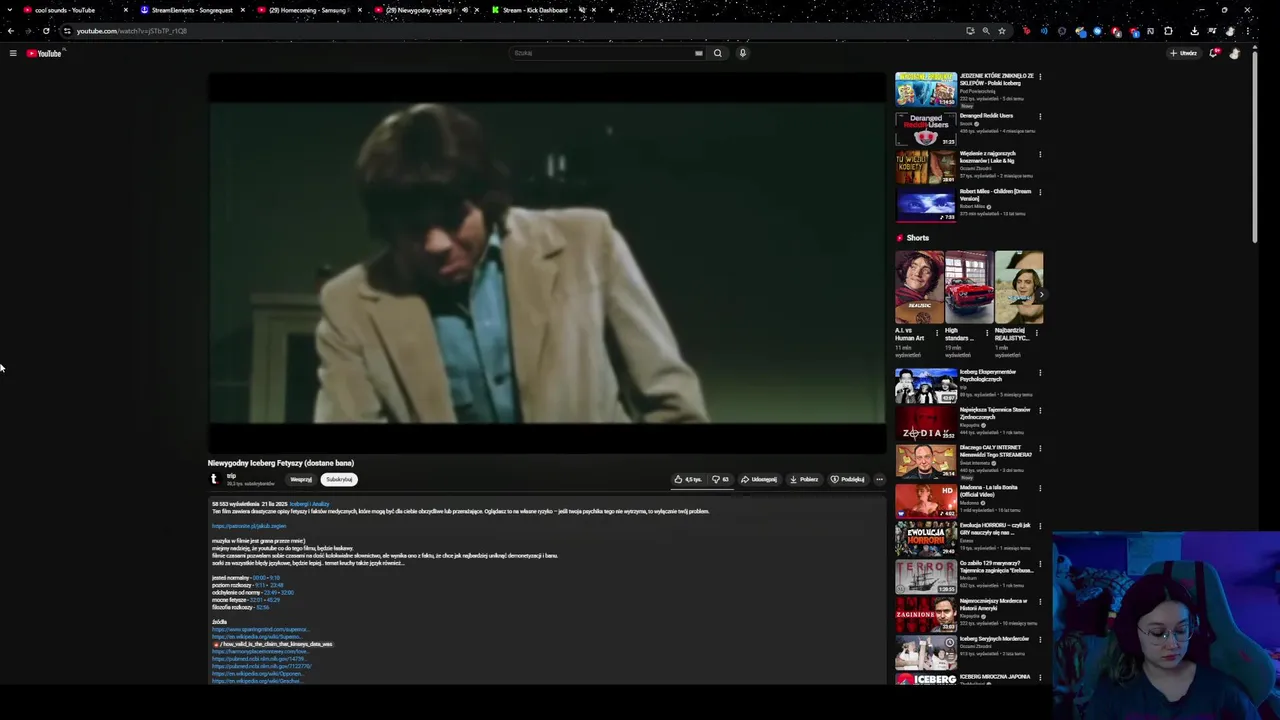Go to YouTube home via the logo
The image size is (1280, 720).
pos(44,53)
